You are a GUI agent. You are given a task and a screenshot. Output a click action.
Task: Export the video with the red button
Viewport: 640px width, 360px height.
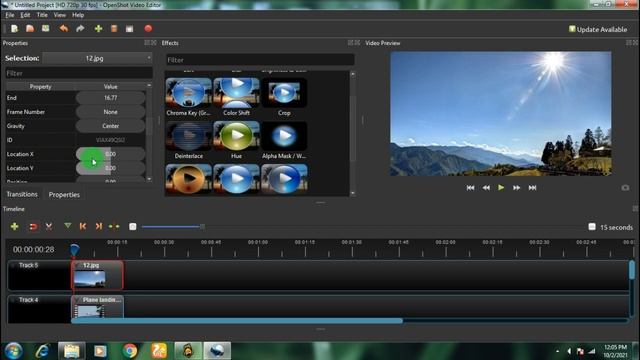point(148,29)
